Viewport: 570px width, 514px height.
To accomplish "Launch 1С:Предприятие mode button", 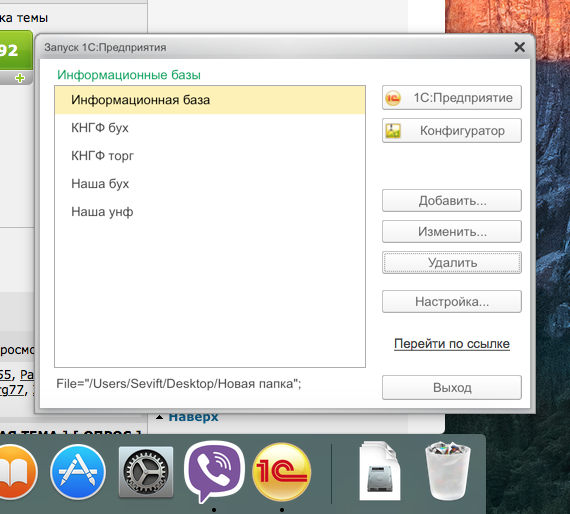I will point(451,97).
